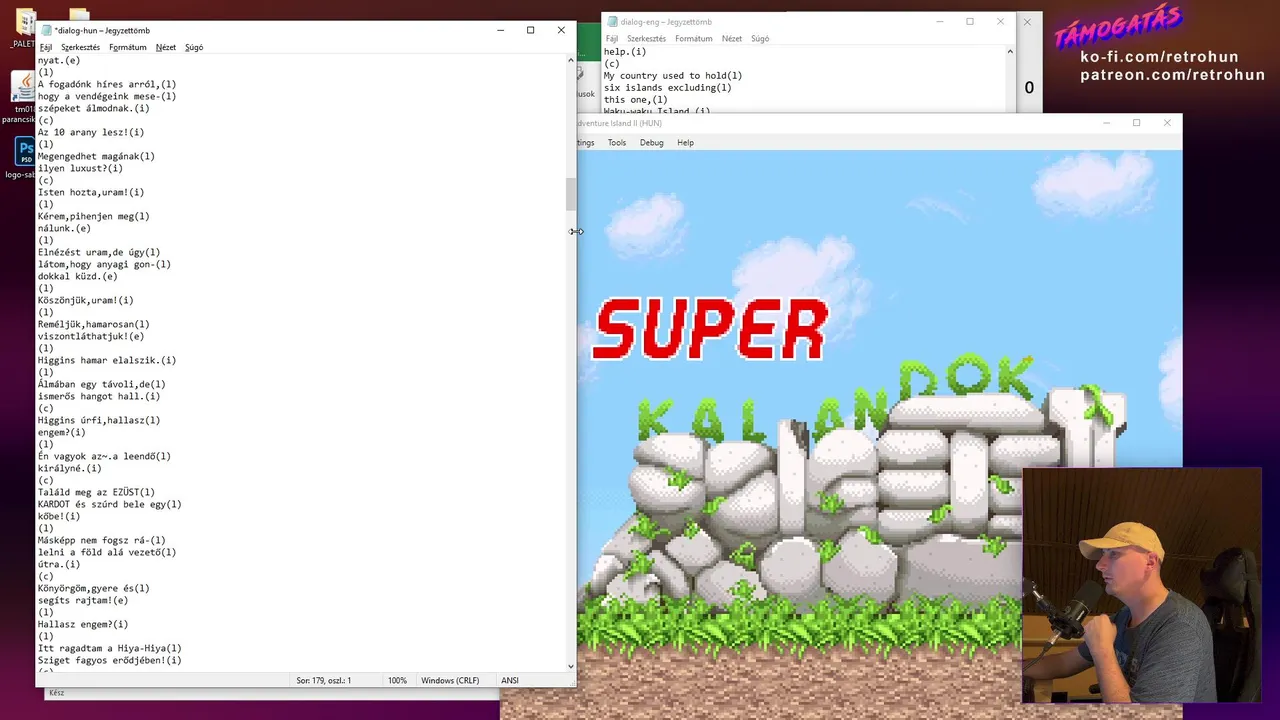The width and height of the screenshot is (1280, 720).
Task: Close the dialog-hun Notepad window
Action: tap(561, 30)
